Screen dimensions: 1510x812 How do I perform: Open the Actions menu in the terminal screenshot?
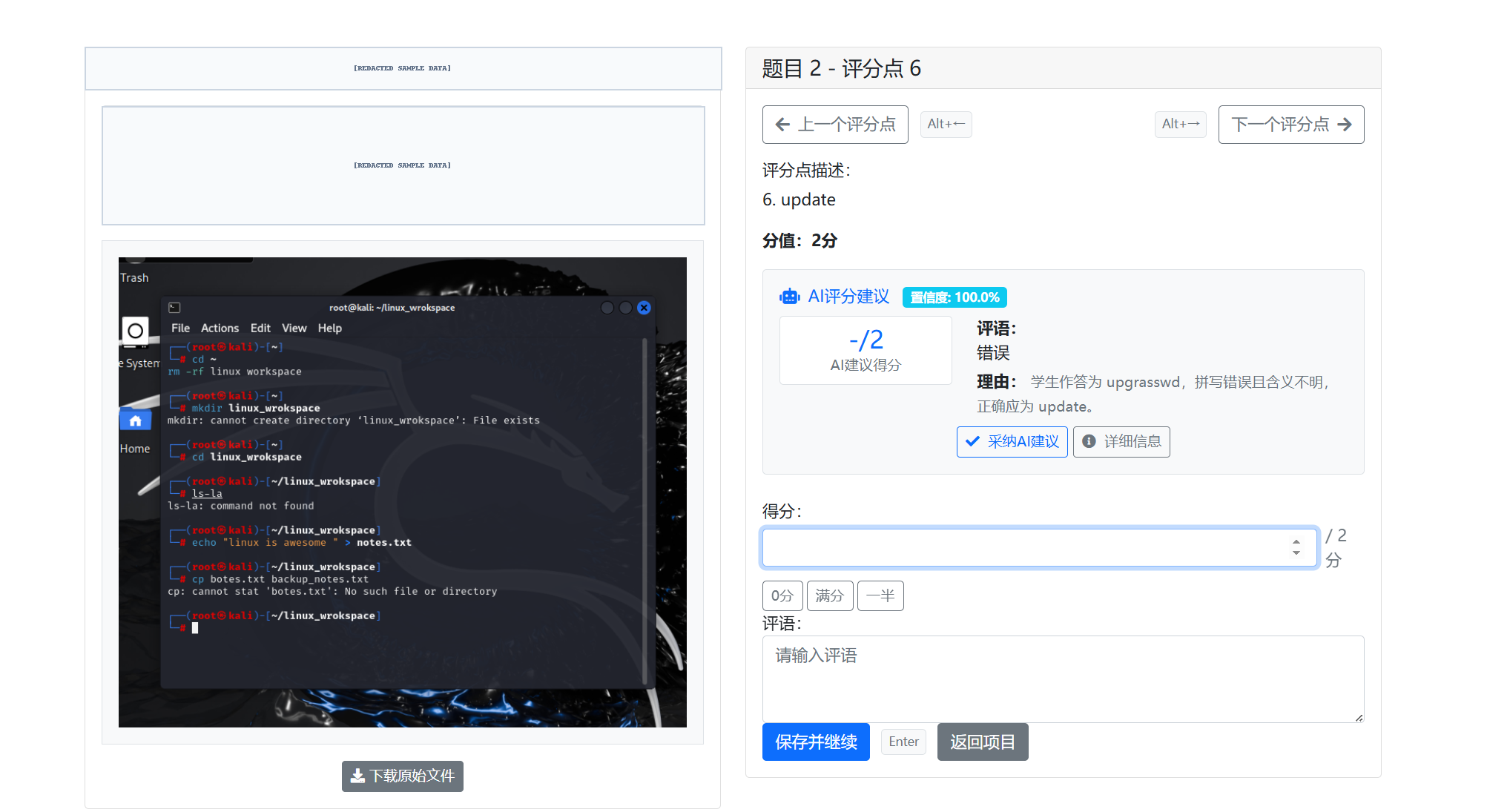tap(220, 329)
